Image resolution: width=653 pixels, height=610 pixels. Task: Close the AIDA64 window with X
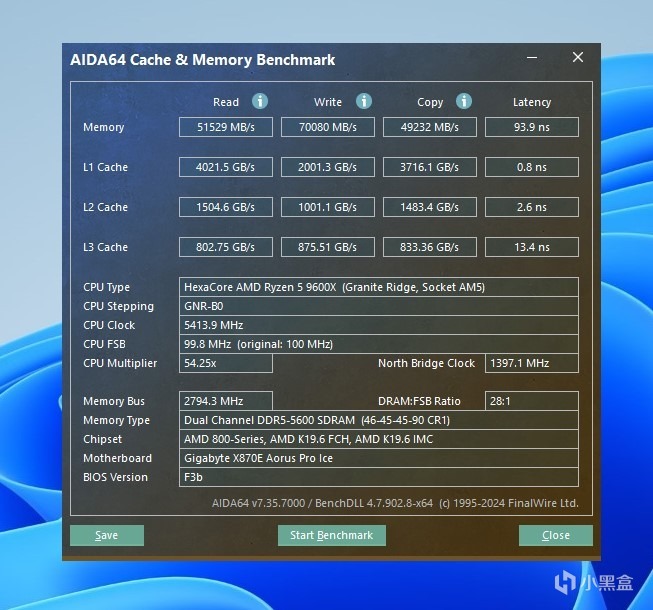[578, 57]
